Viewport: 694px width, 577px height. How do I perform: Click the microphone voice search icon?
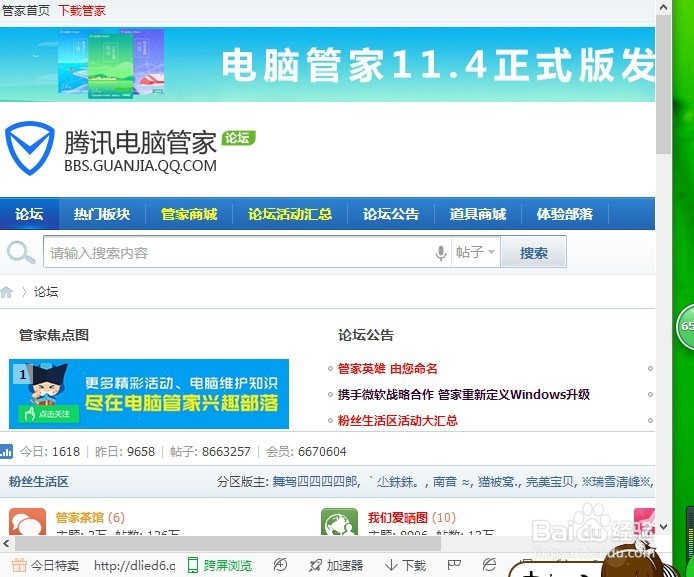click(x=441, y=253)
